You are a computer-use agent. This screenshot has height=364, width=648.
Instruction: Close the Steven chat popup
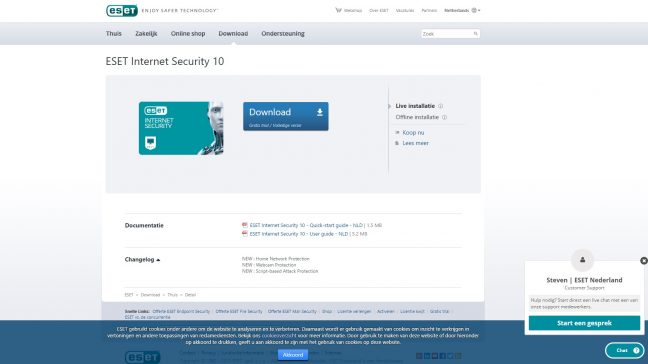click(644, 261)
